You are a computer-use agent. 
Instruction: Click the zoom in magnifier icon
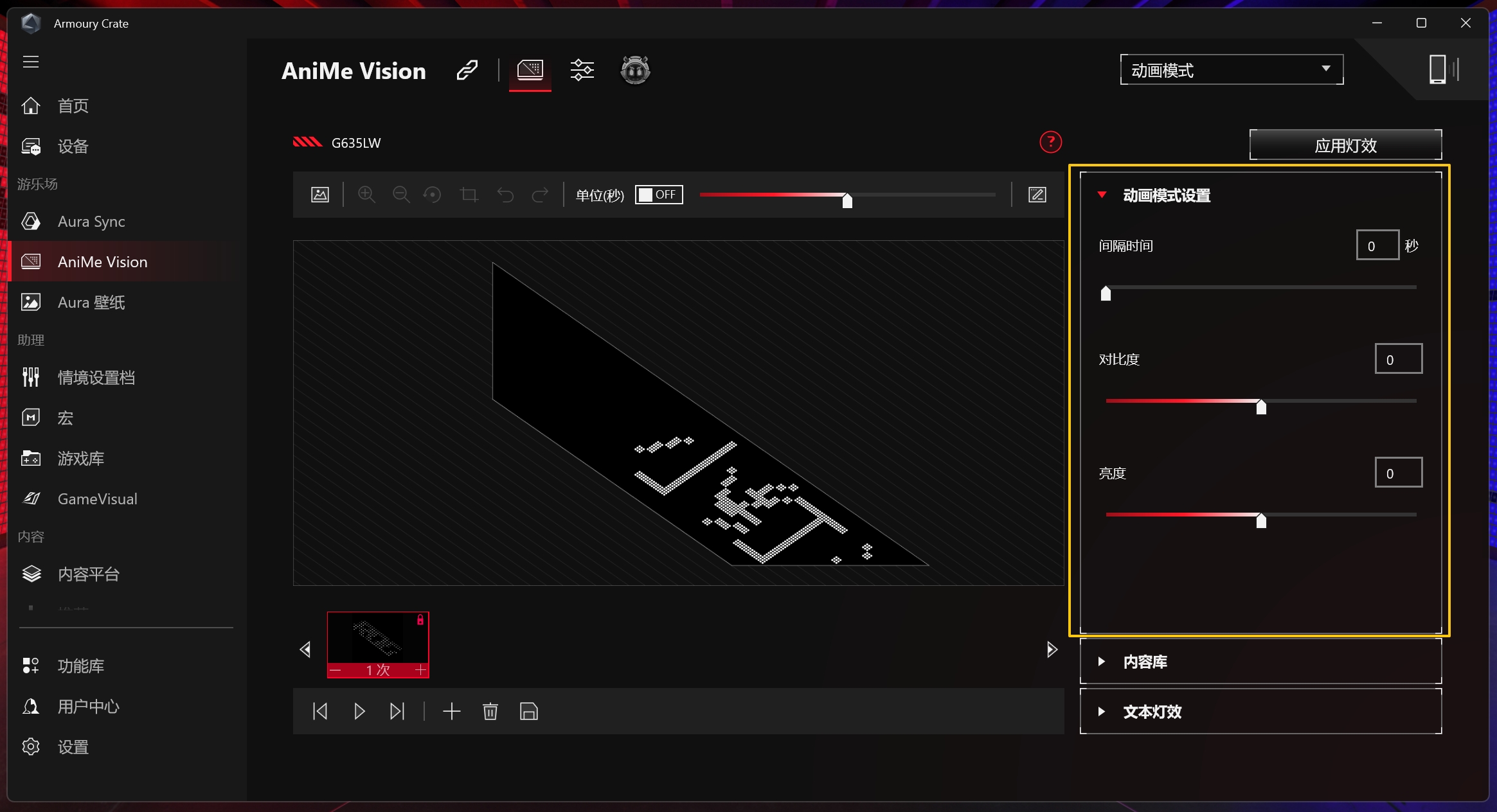tap(366, 195)
